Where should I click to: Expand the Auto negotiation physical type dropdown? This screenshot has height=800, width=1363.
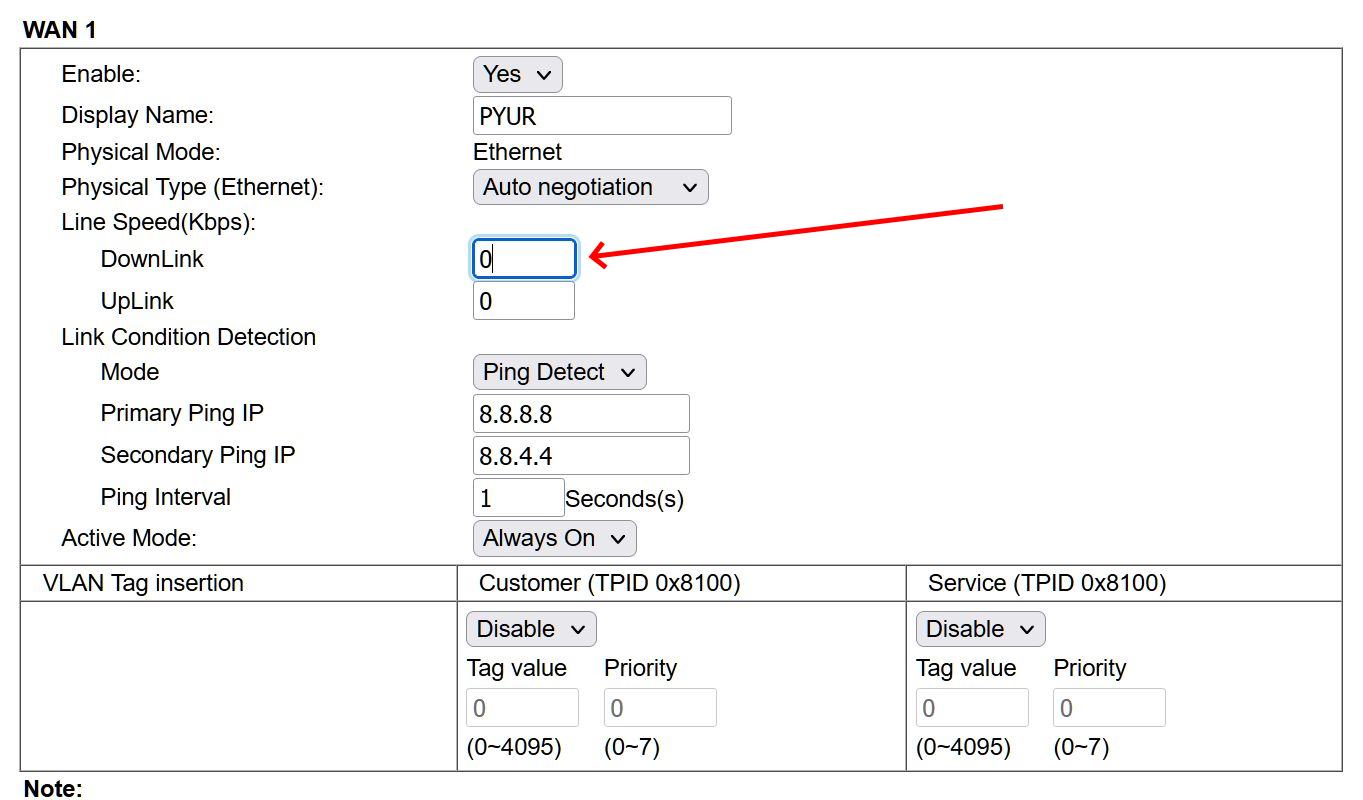pos(590,187)
